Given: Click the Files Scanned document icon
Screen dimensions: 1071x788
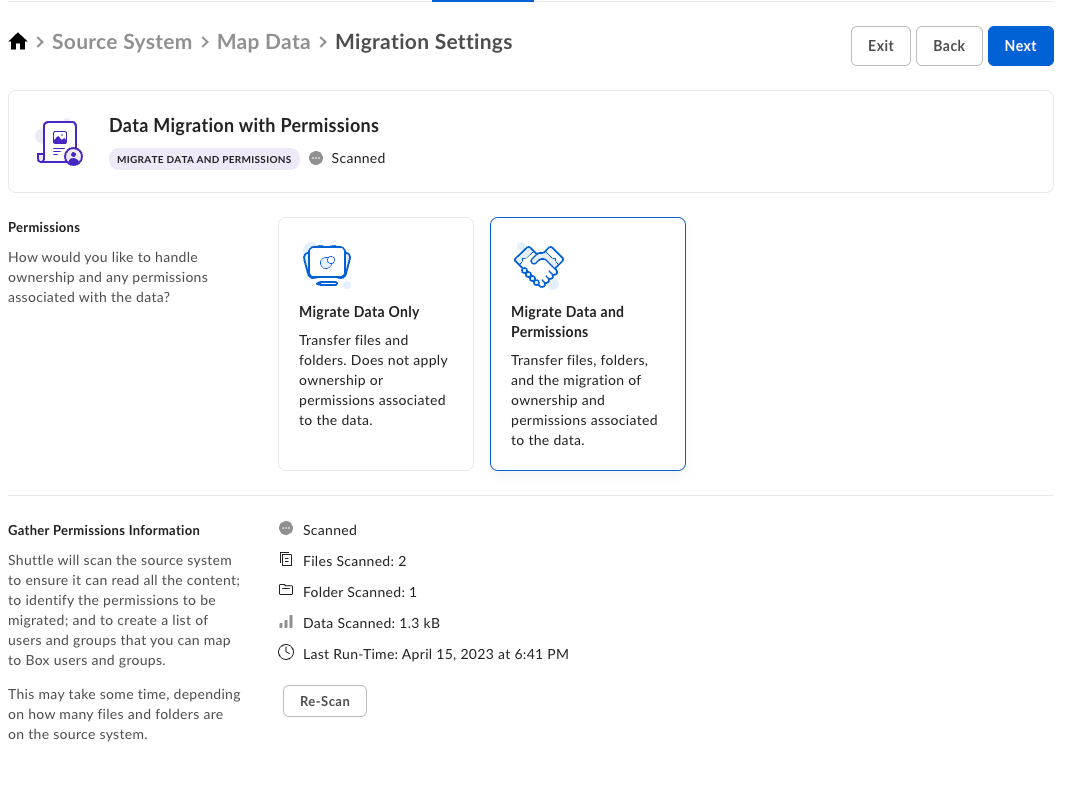Looking at the screenshot, I should click(286, 559).
